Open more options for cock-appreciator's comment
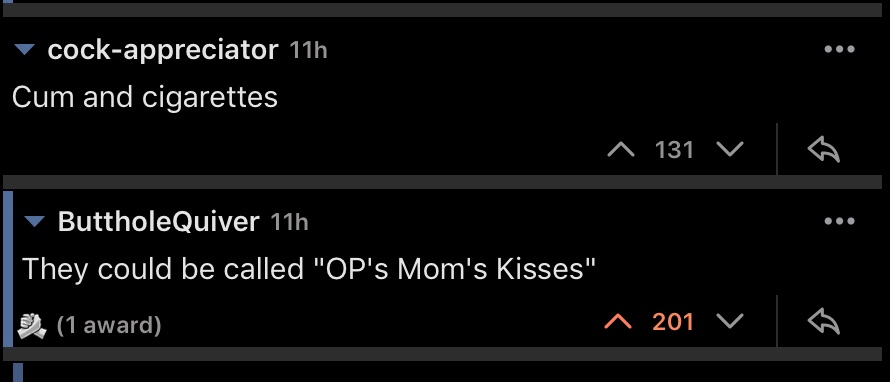The width and height of the screenshot is (890, 382). click(x=839, y=49)
